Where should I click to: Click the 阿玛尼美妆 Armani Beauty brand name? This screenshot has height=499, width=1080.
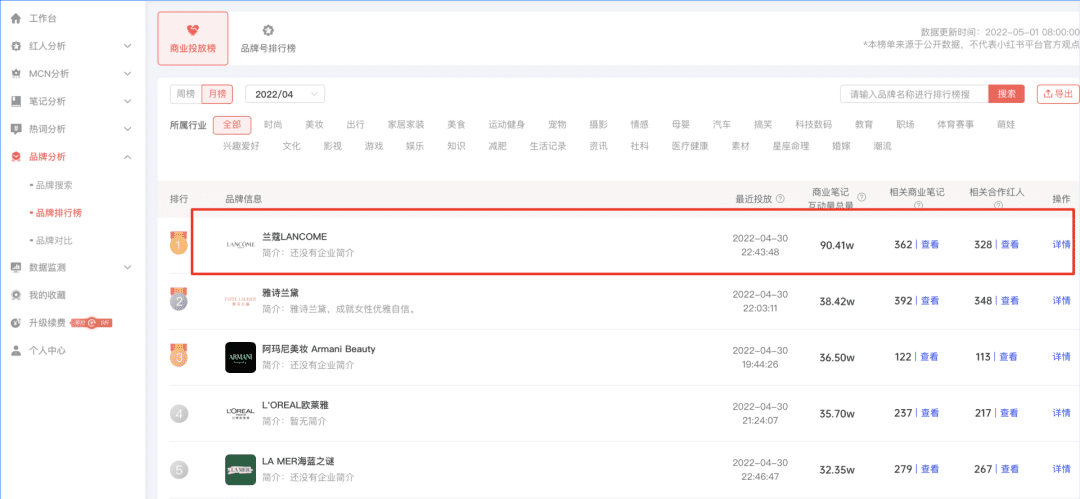(319, 349)
